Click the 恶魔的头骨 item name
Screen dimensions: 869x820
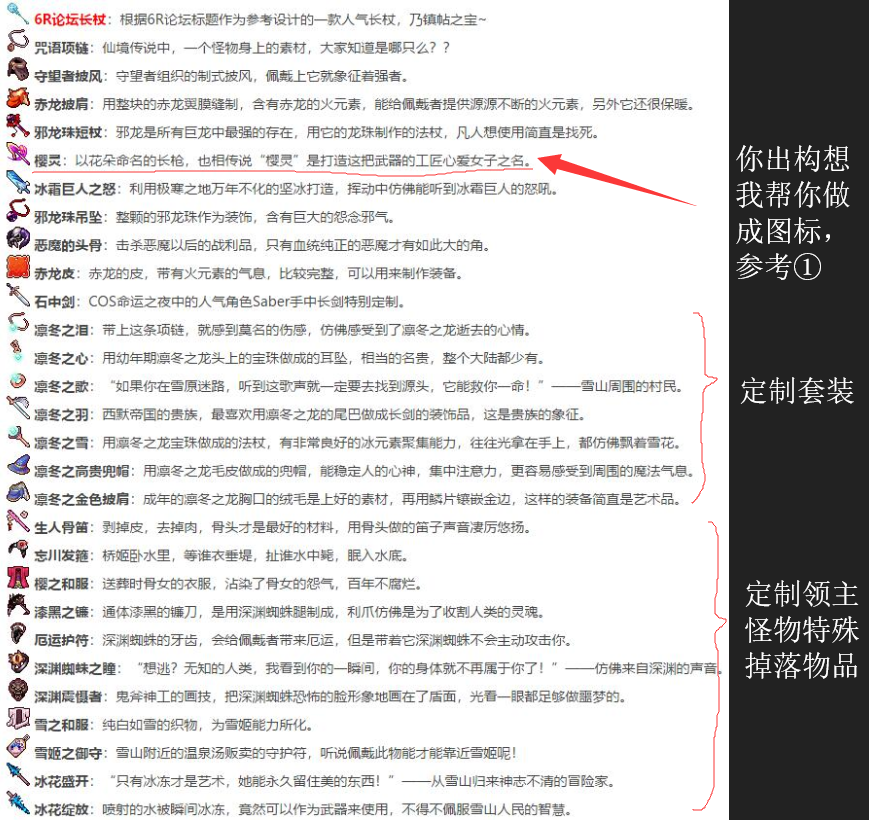[68, 245]
